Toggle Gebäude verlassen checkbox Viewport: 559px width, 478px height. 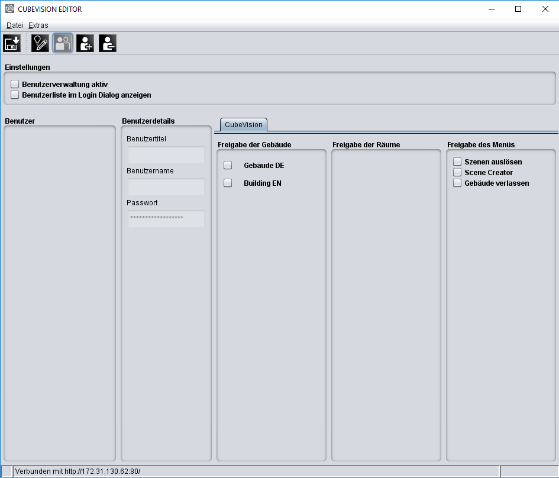coord(457,183)
